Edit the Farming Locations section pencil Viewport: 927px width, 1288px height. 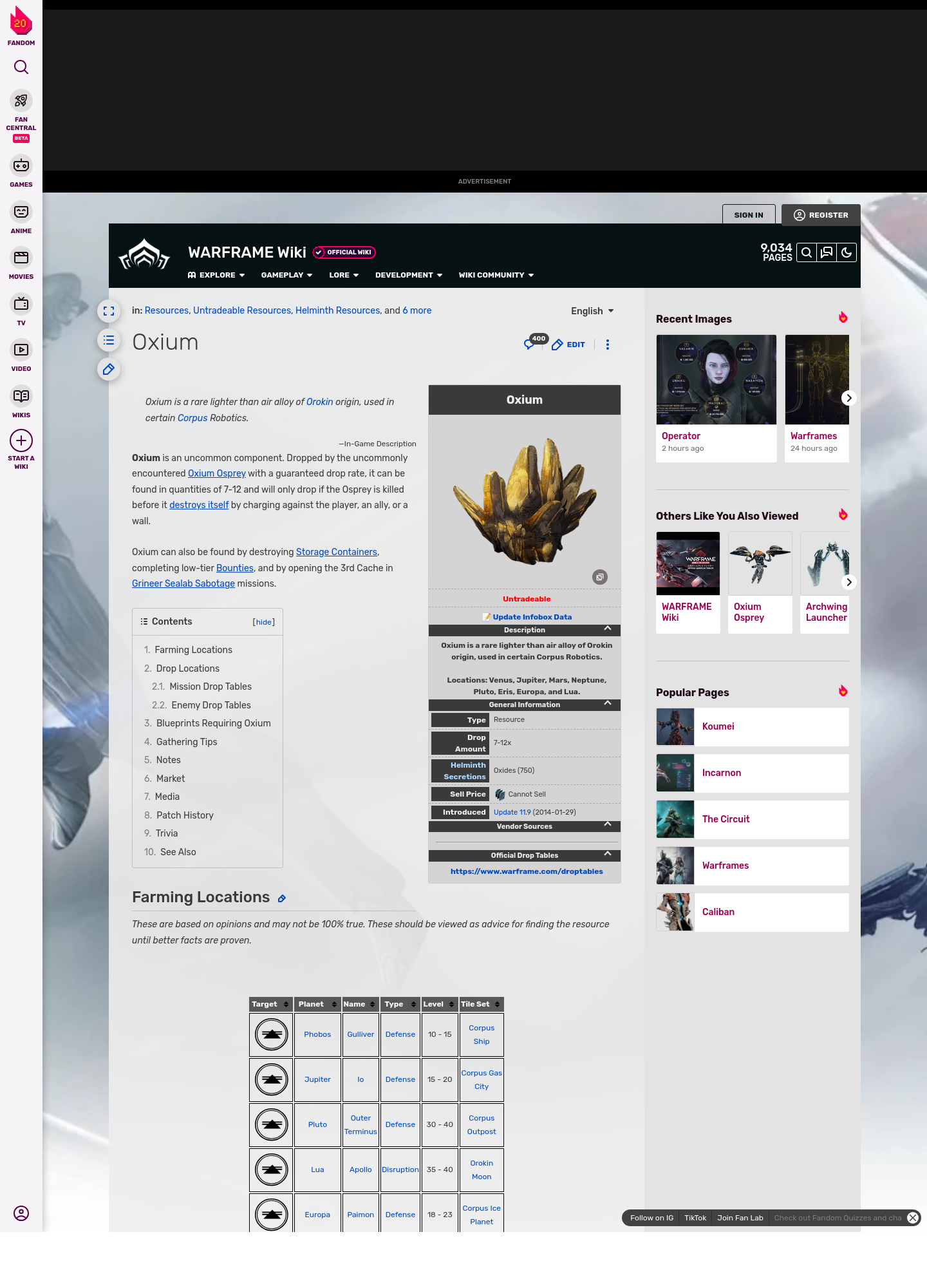pos(281,898)
